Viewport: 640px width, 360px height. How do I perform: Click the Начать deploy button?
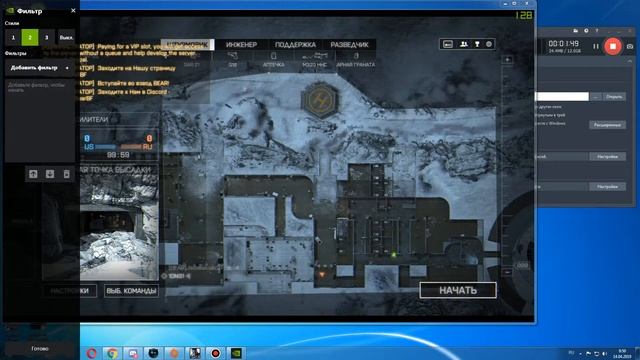pyautogui.click(x=458, y=290)
